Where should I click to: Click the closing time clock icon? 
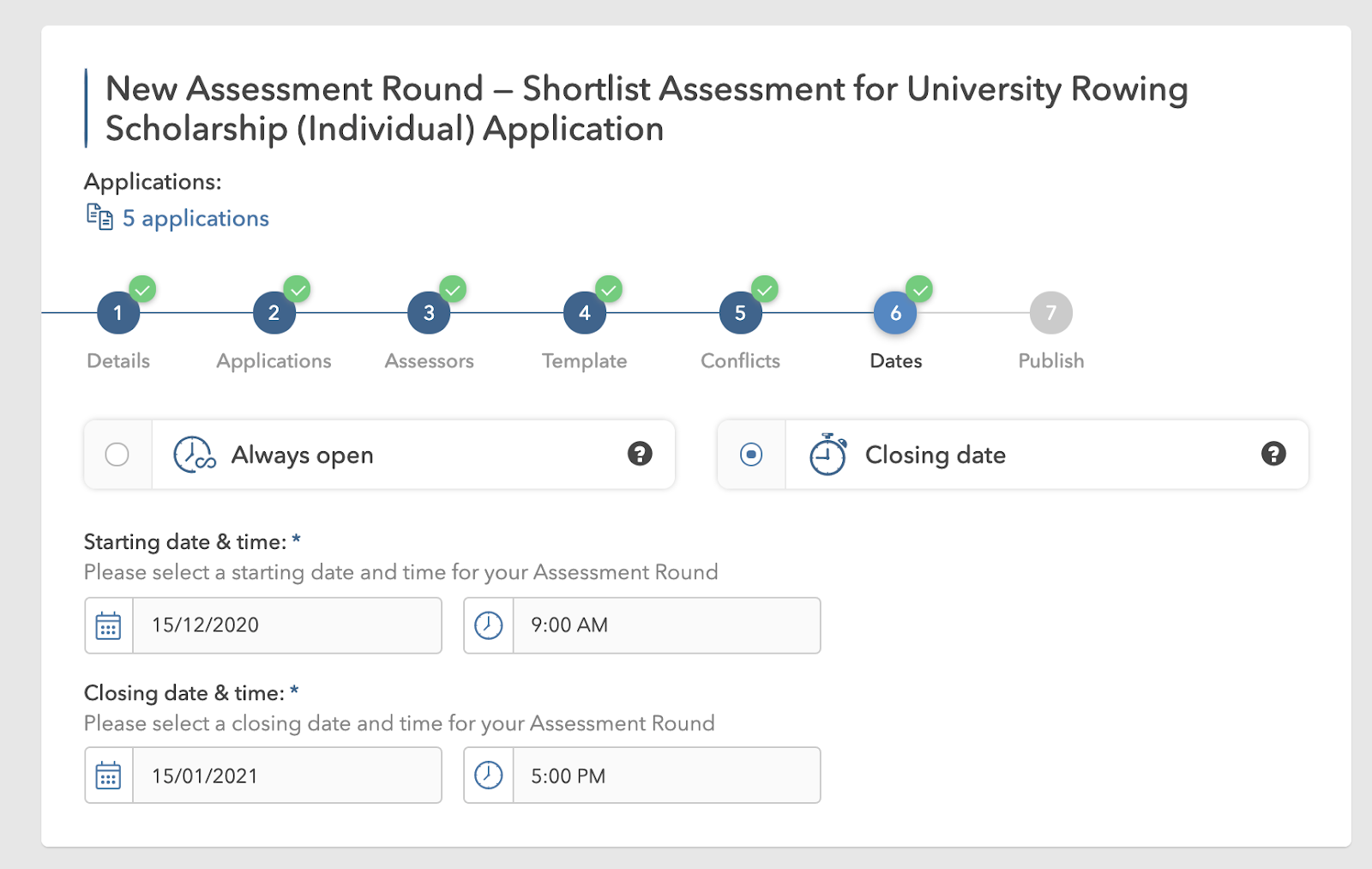(489, 776)
